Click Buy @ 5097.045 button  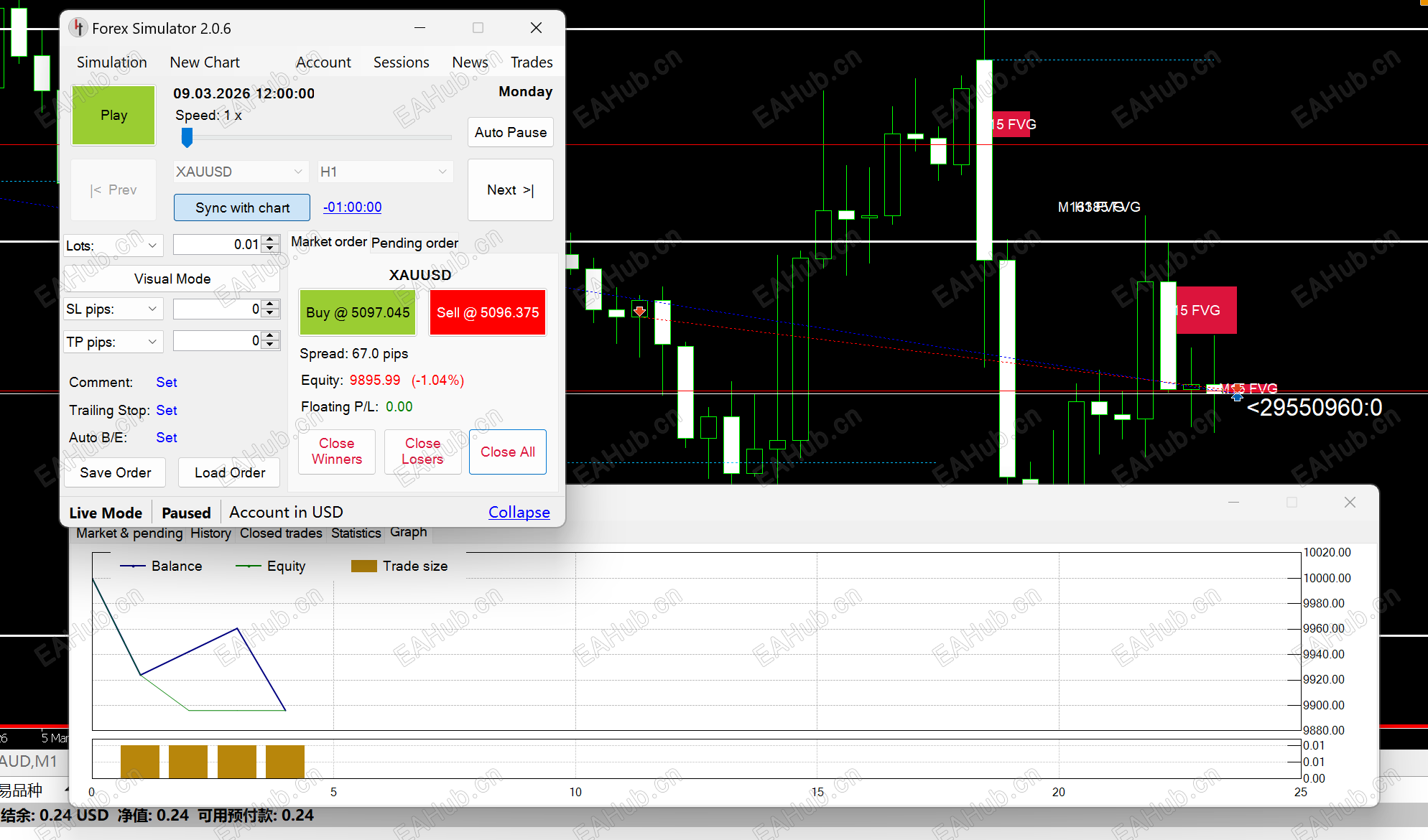[x=358, y=312]
